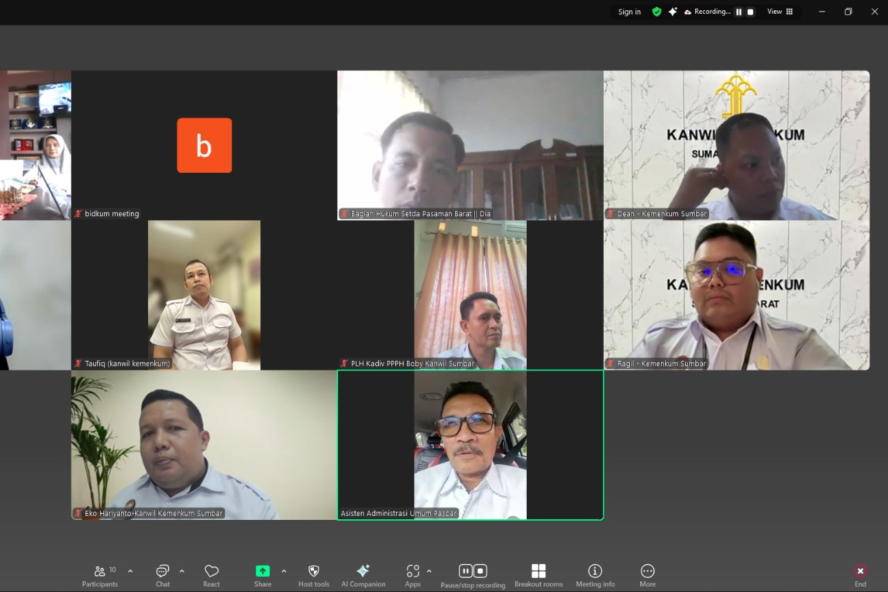
Task: Open the Chat panel
Action: (x=162, y=574)
